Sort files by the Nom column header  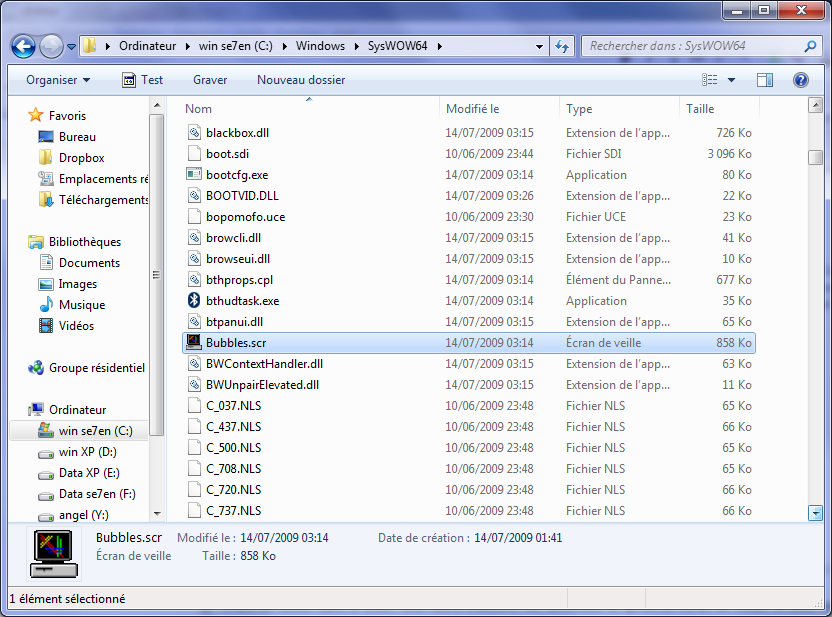click(199, 109)
